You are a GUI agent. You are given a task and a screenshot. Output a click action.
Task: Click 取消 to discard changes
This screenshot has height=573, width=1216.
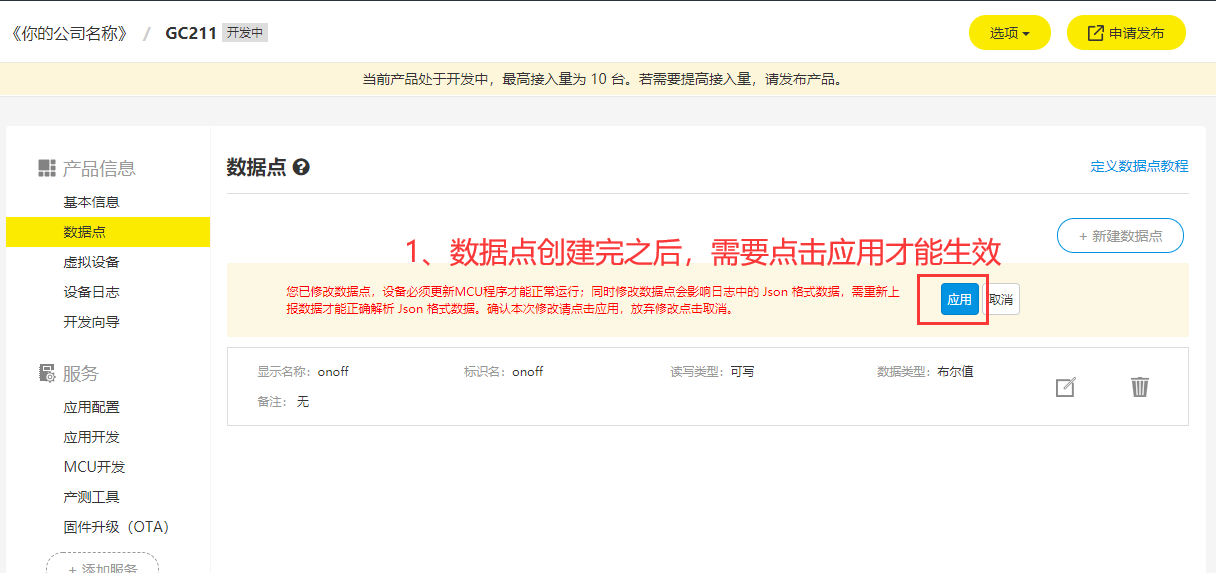(1002, 299)
